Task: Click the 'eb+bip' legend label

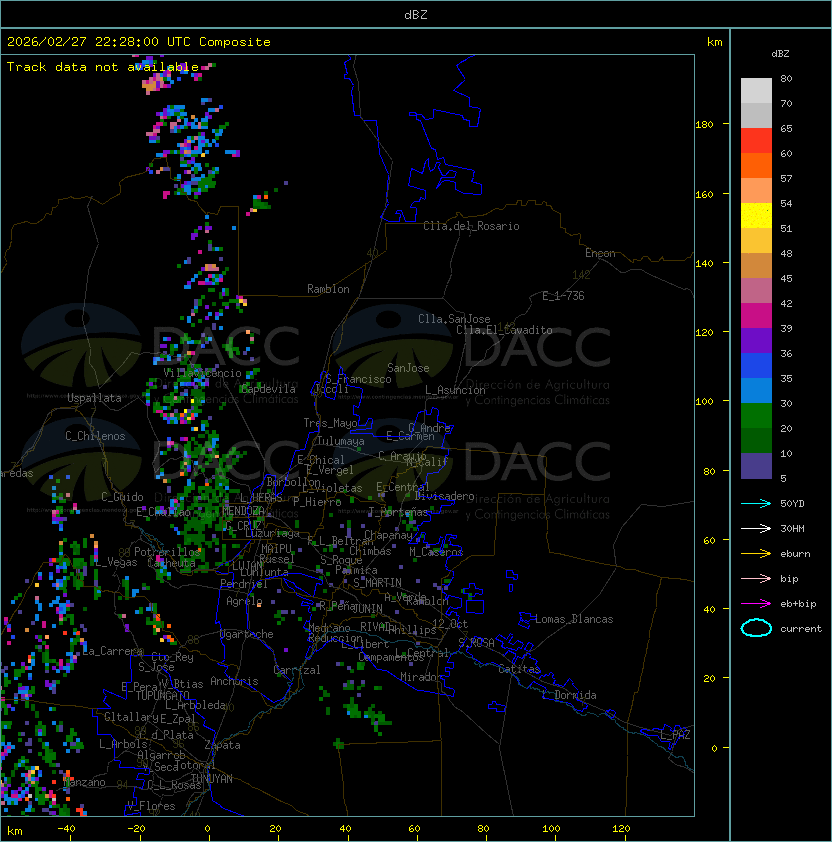Action: click(798, 604)
